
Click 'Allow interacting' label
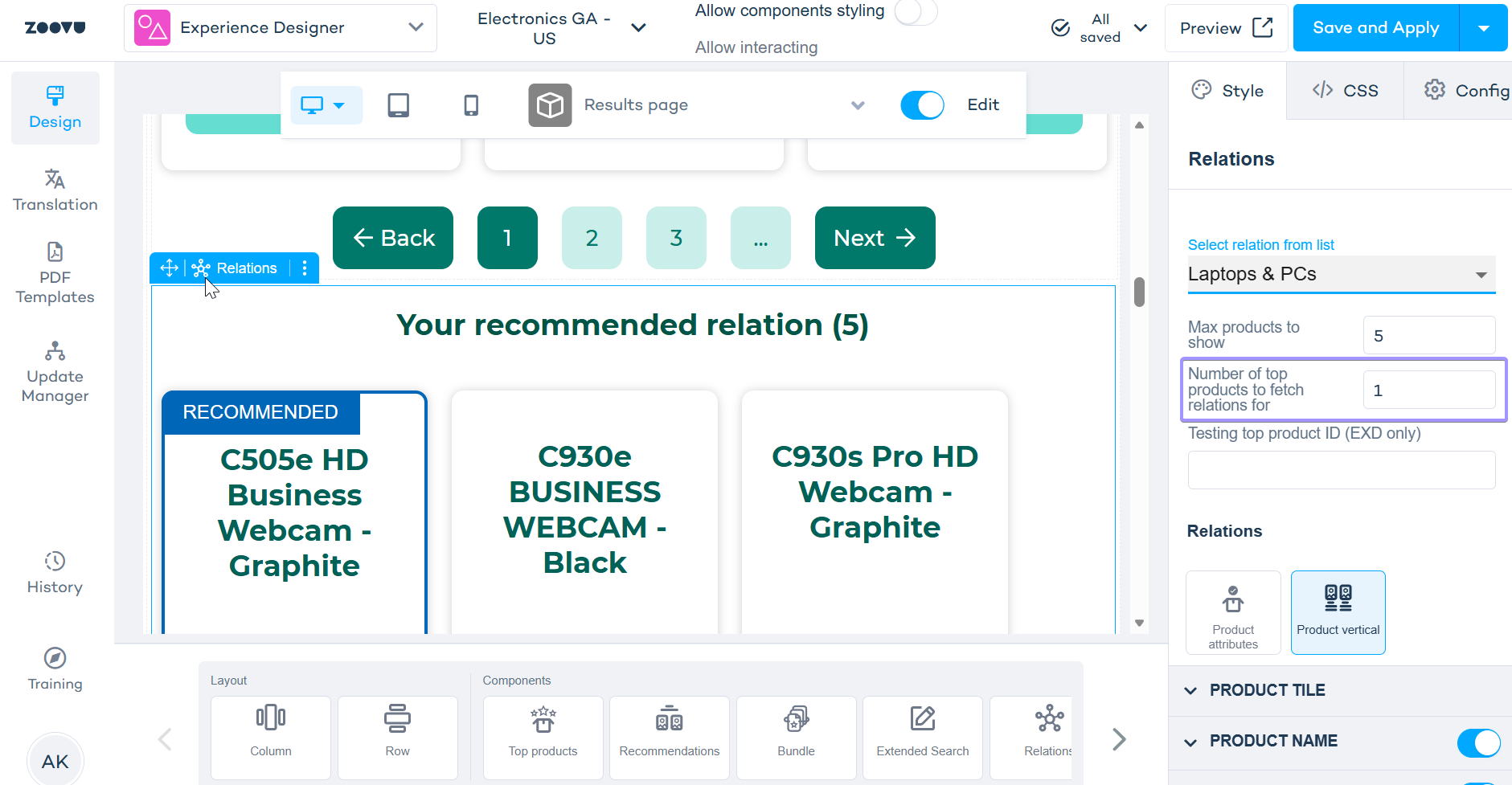coord(756,47)
